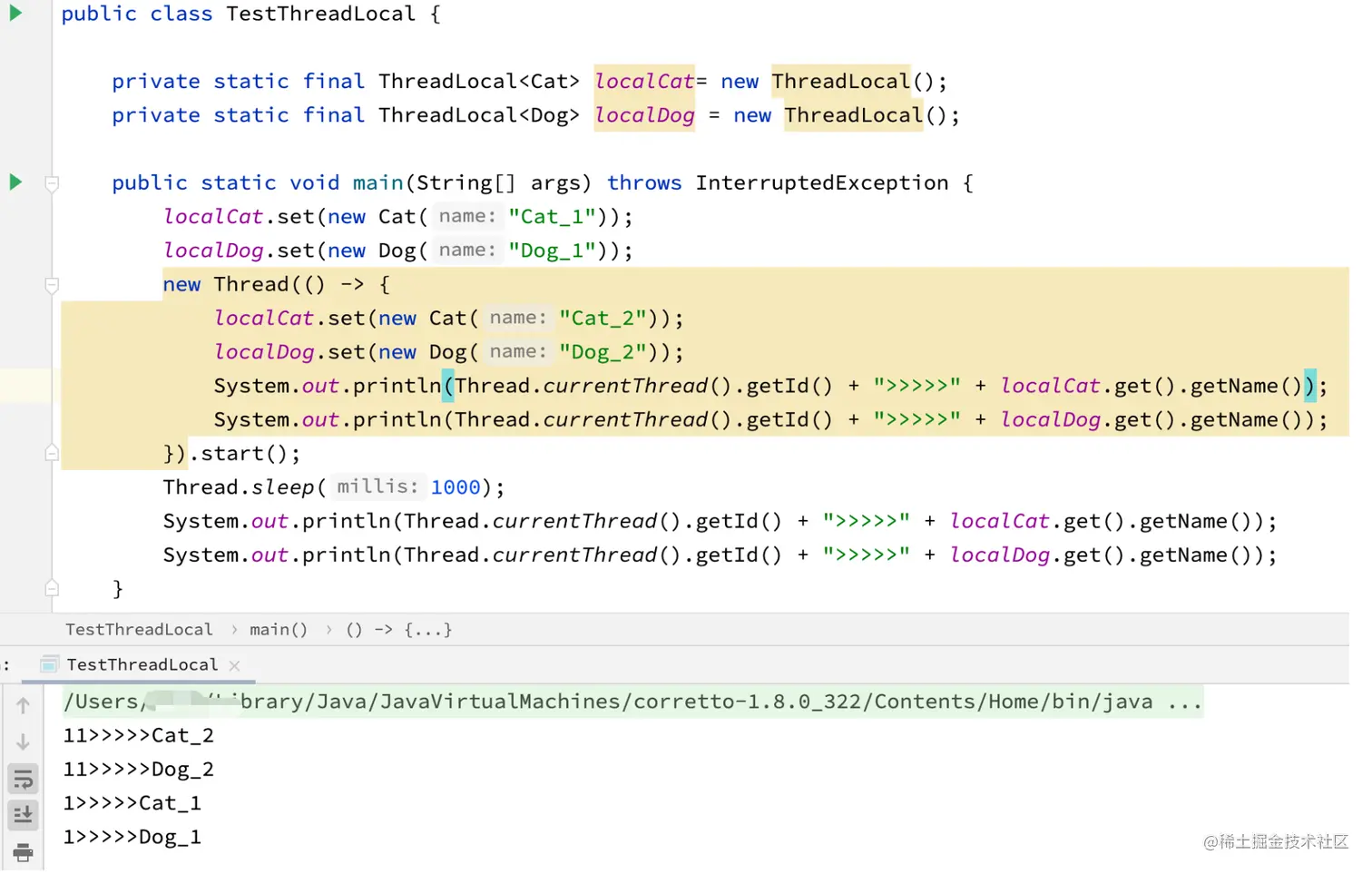
Task: Click the "Dog_1" string literal
Action: pos(551,250)
